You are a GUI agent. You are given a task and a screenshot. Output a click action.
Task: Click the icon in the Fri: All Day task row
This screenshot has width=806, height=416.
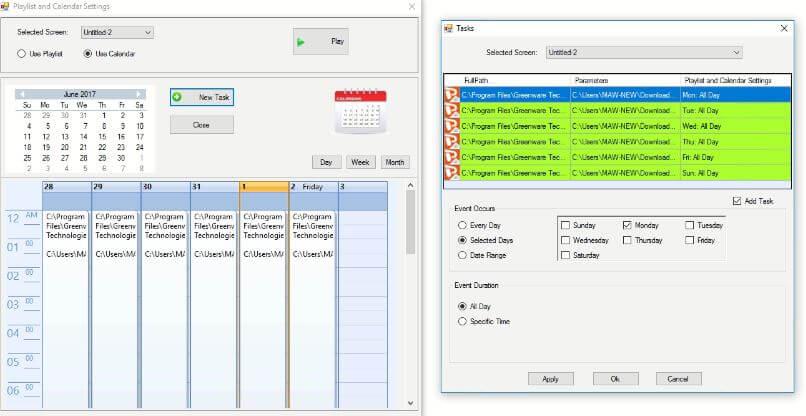452,157
